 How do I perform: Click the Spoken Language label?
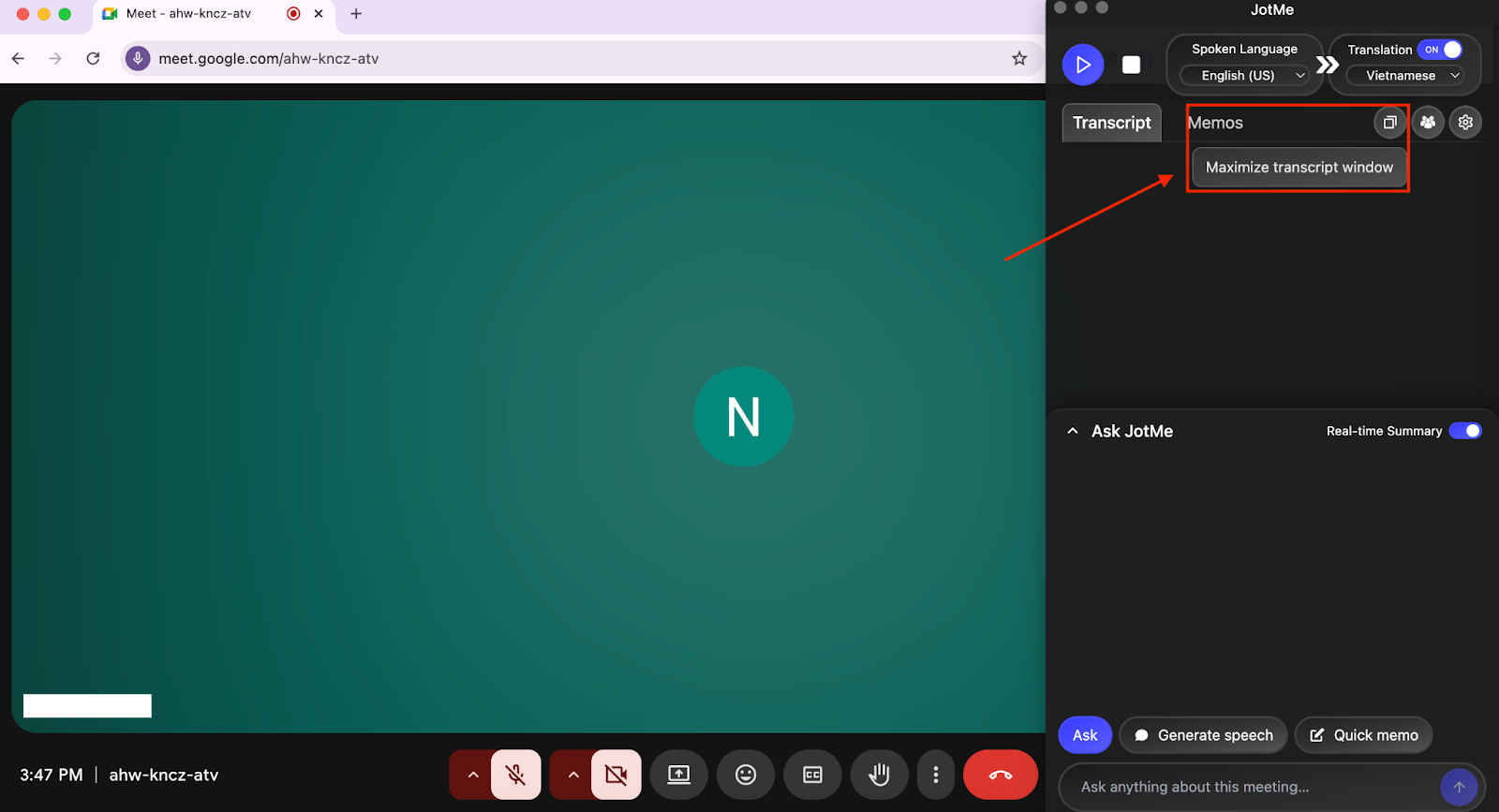tap(1244, 49)
